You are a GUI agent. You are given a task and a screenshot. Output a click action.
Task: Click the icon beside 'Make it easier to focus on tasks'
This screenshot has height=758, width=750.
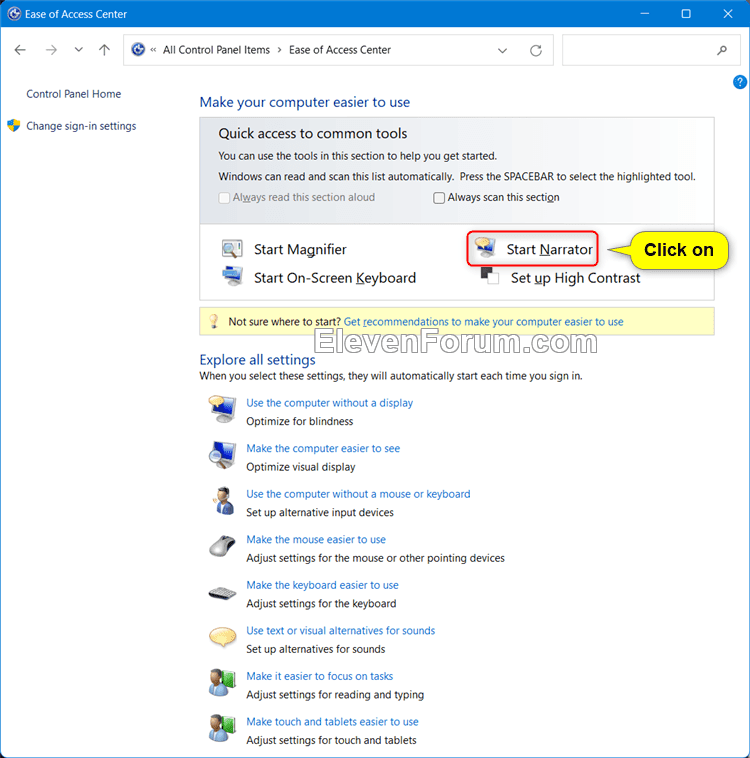(222, 683)
